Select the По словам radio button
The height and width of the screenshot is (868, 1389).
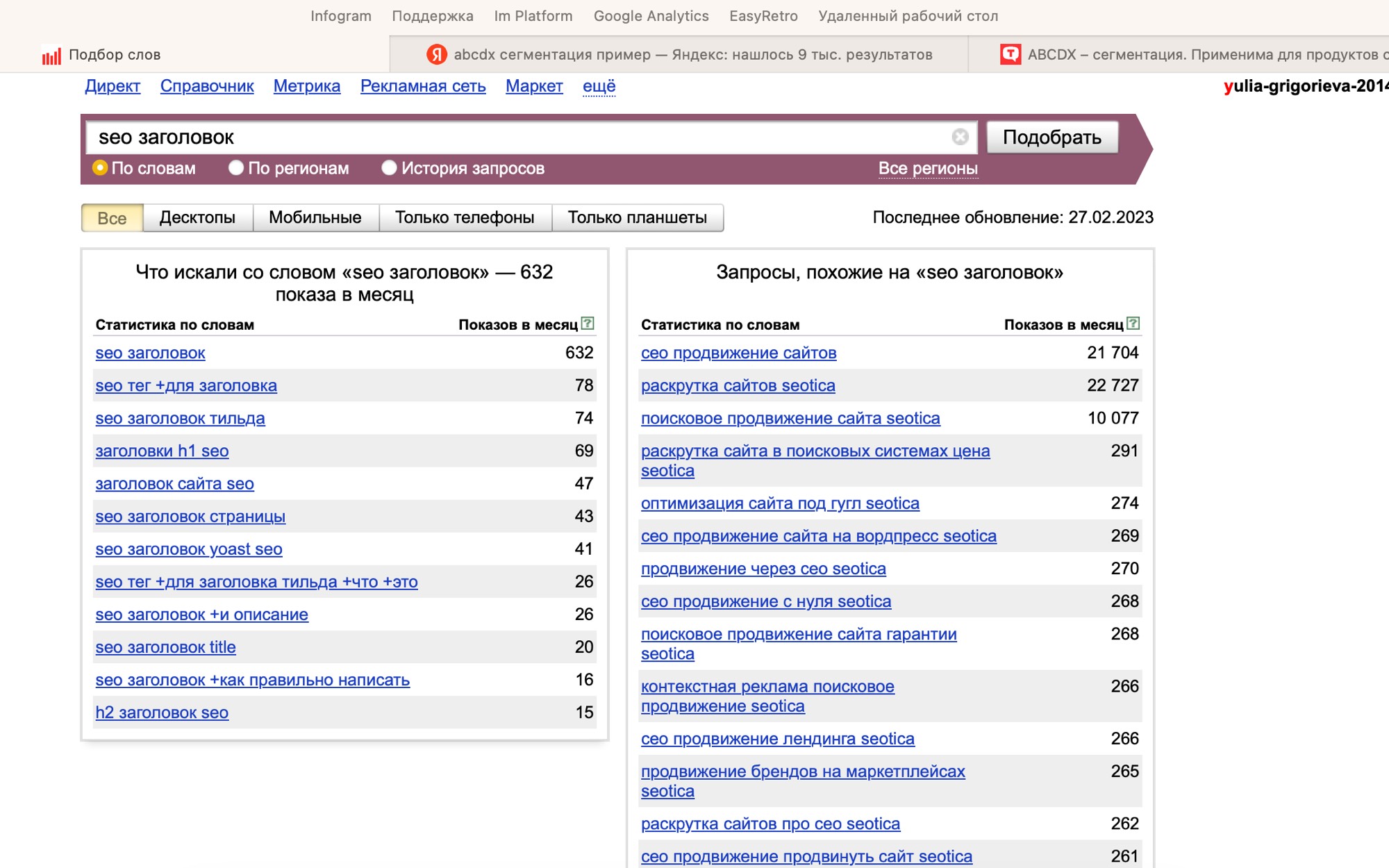100,168
